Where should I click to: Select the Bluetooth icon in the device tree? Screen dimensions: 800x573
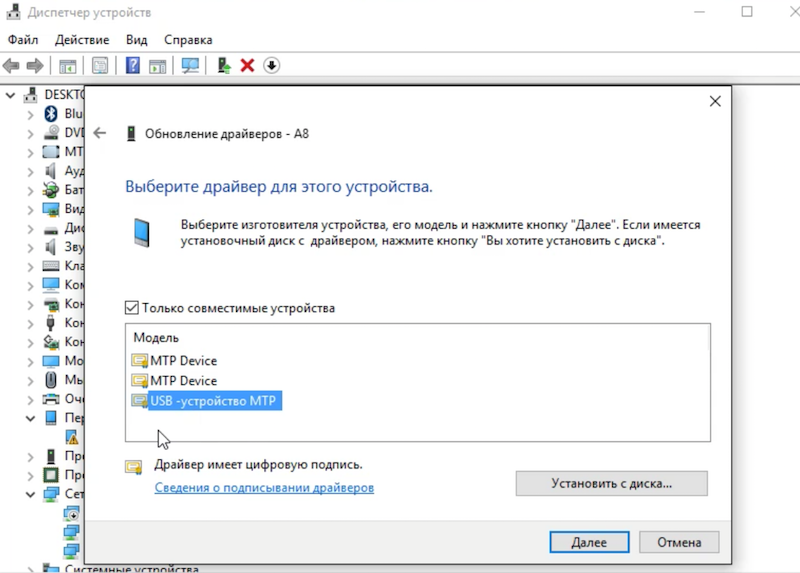click(x=51, y=113)
